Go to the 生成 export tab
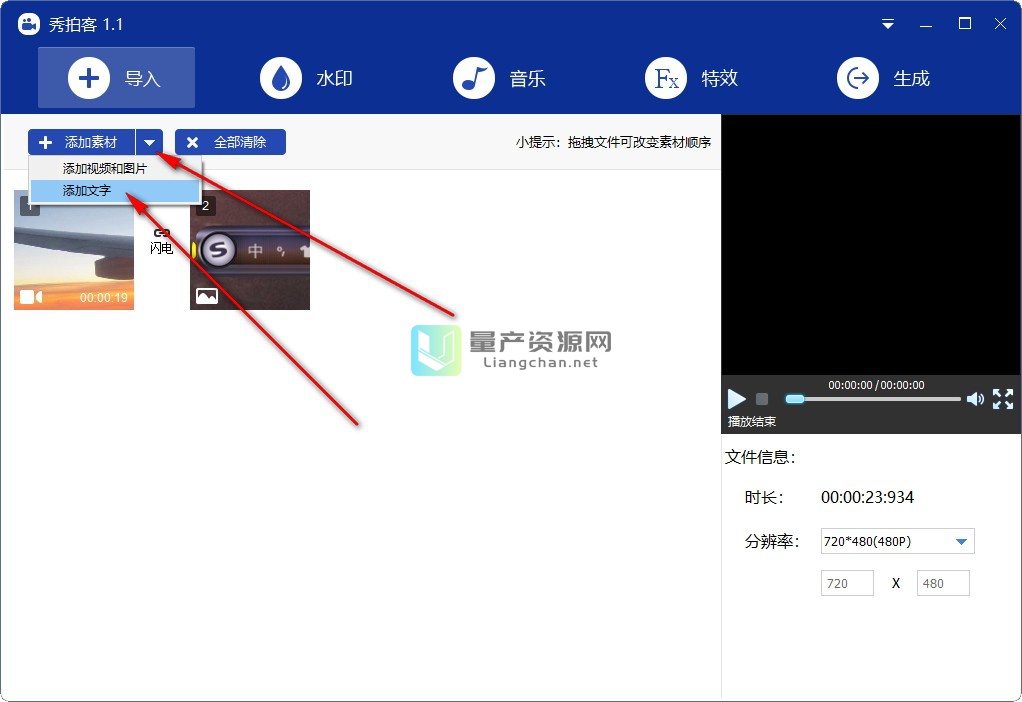Screen dimensions: 1022x702 (x=883, y=78)
